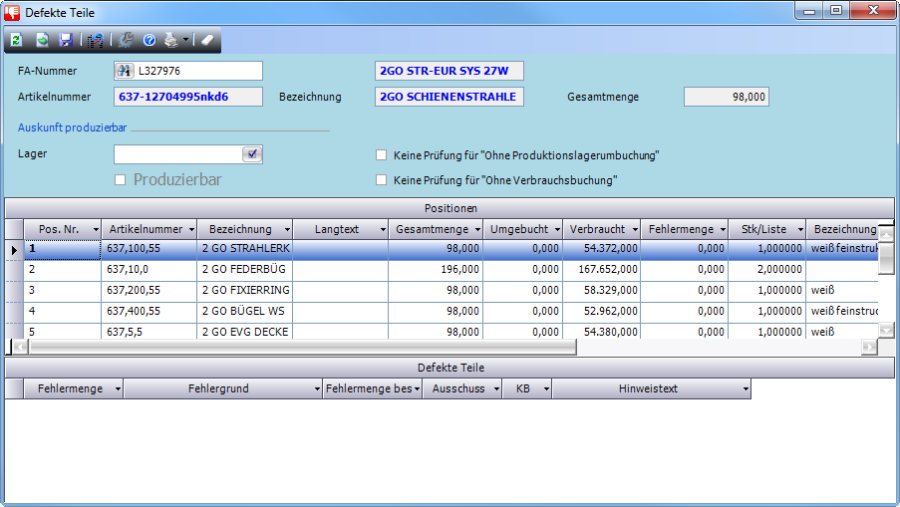Open the Lager dropdown
The image size is (900, 507).
tap(252, 154)
